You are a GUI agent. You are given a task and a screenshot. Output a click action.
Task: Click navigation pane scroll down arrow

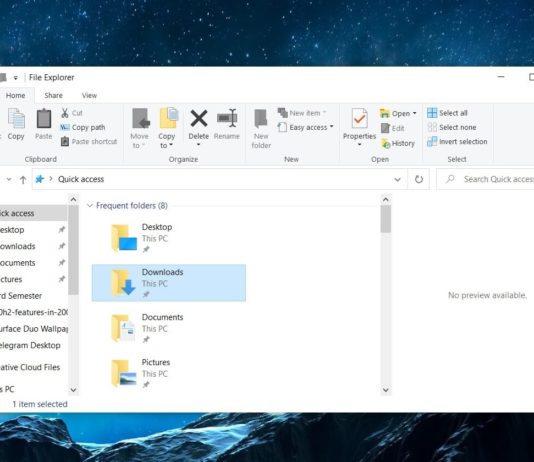73,390
